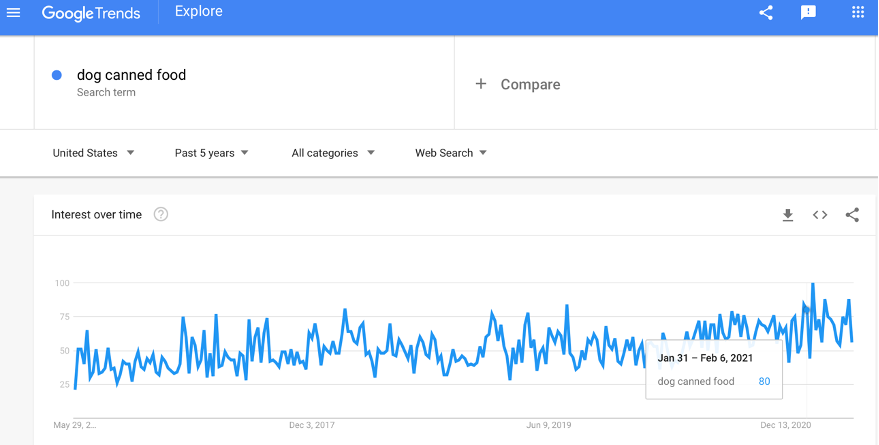Image resolution: width=879 pixels, height=445 pixels.
Task: Edit the dog canned food search term
Action: point(131,75)
